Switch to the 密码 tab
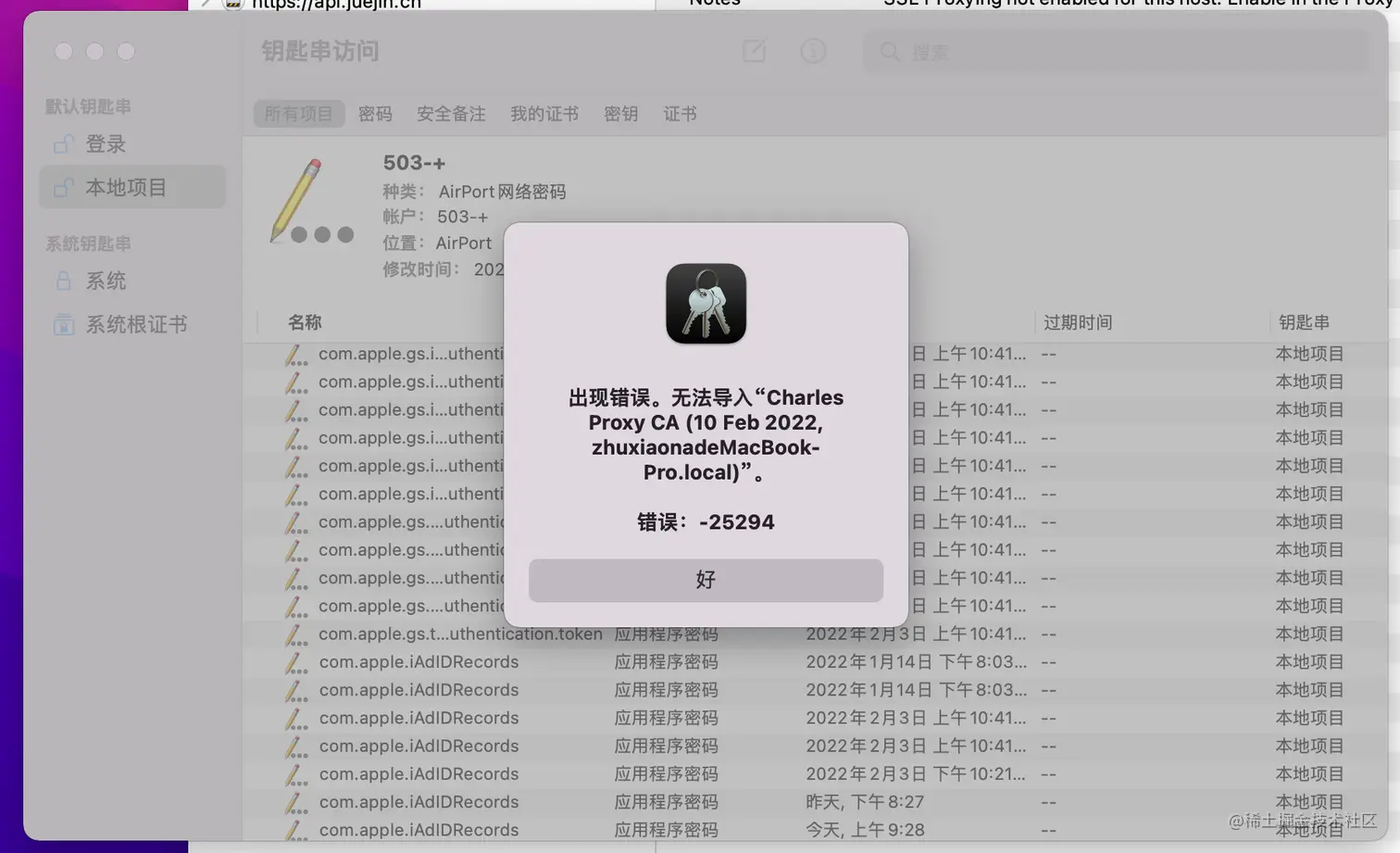Viewport: 1400px width, 853px height. tap(375, 114)
